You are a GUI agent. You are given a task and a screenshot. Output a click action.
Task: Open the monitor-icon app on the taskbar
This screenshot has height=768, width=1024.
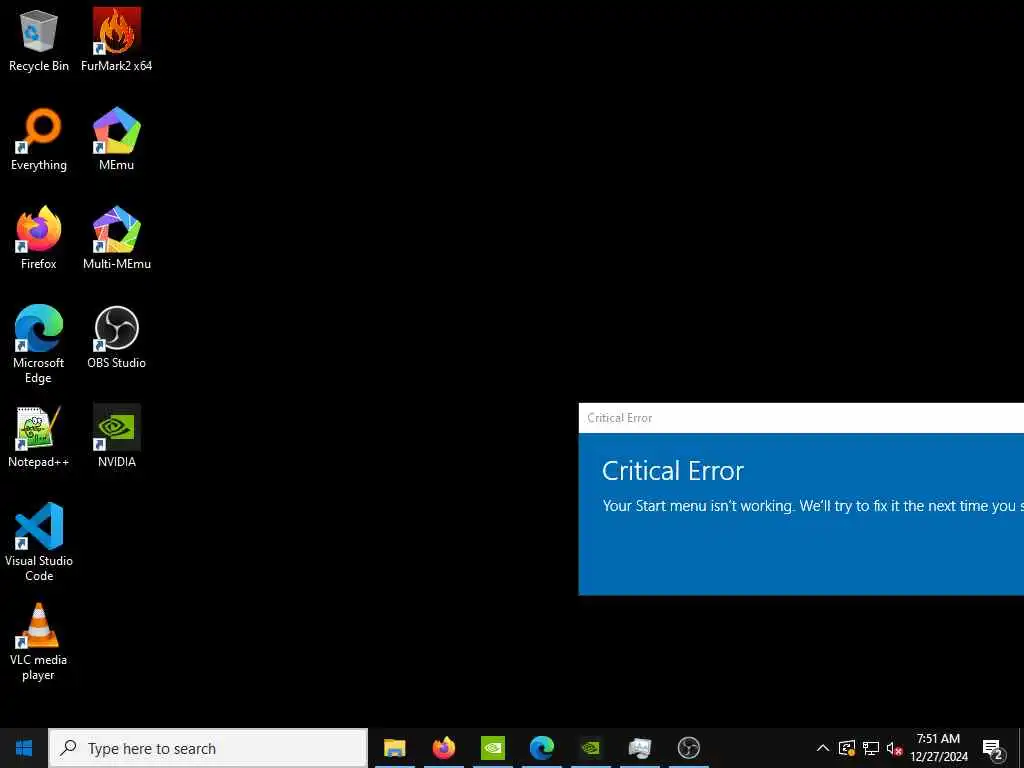point(639,748)
